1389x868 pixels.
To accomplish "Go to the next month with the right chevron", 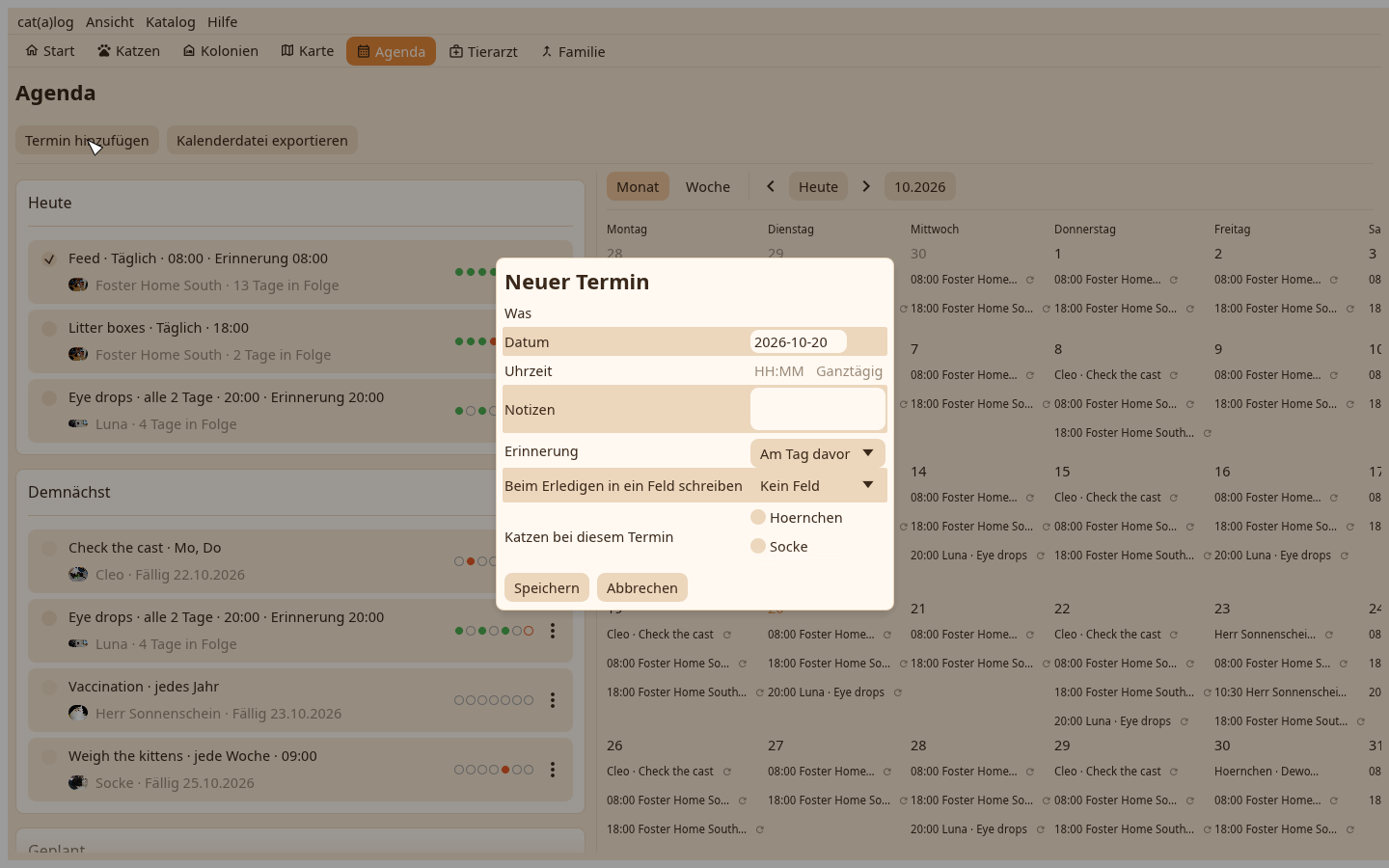I will click(x=866, y=186).
